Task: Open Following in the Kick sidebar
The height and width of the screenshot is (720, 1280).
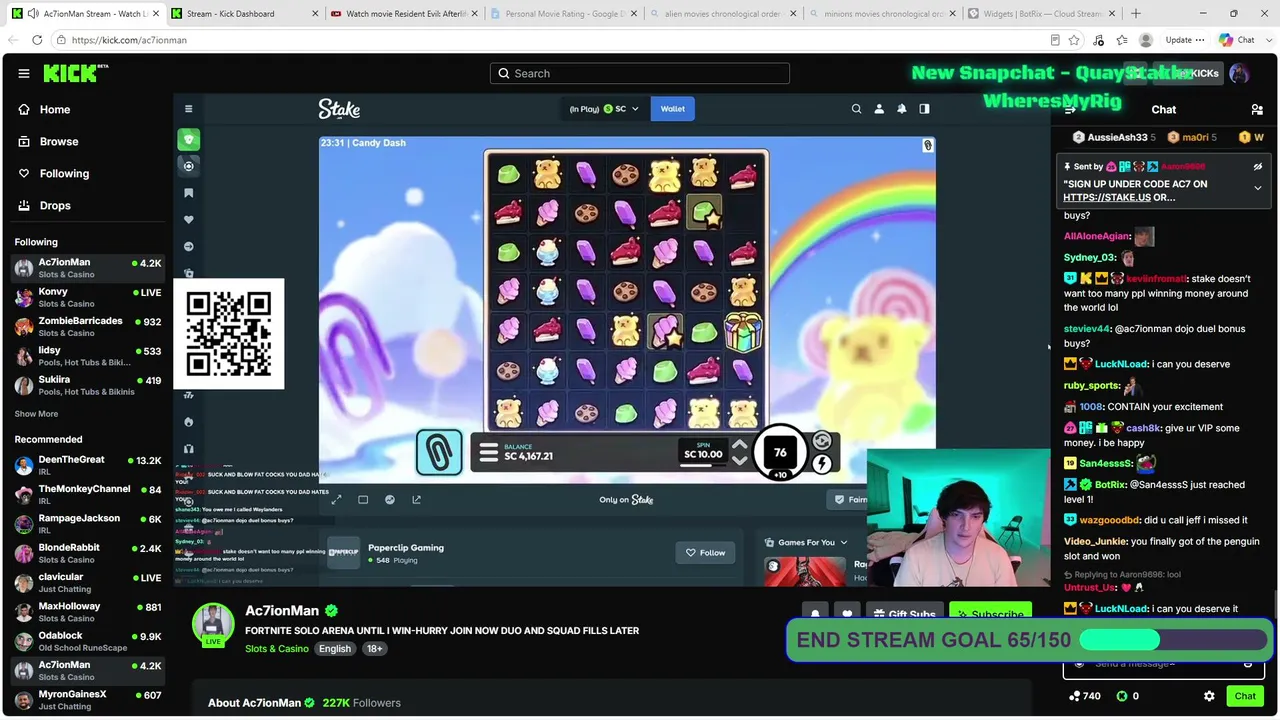Action: [x=64, y=173]
